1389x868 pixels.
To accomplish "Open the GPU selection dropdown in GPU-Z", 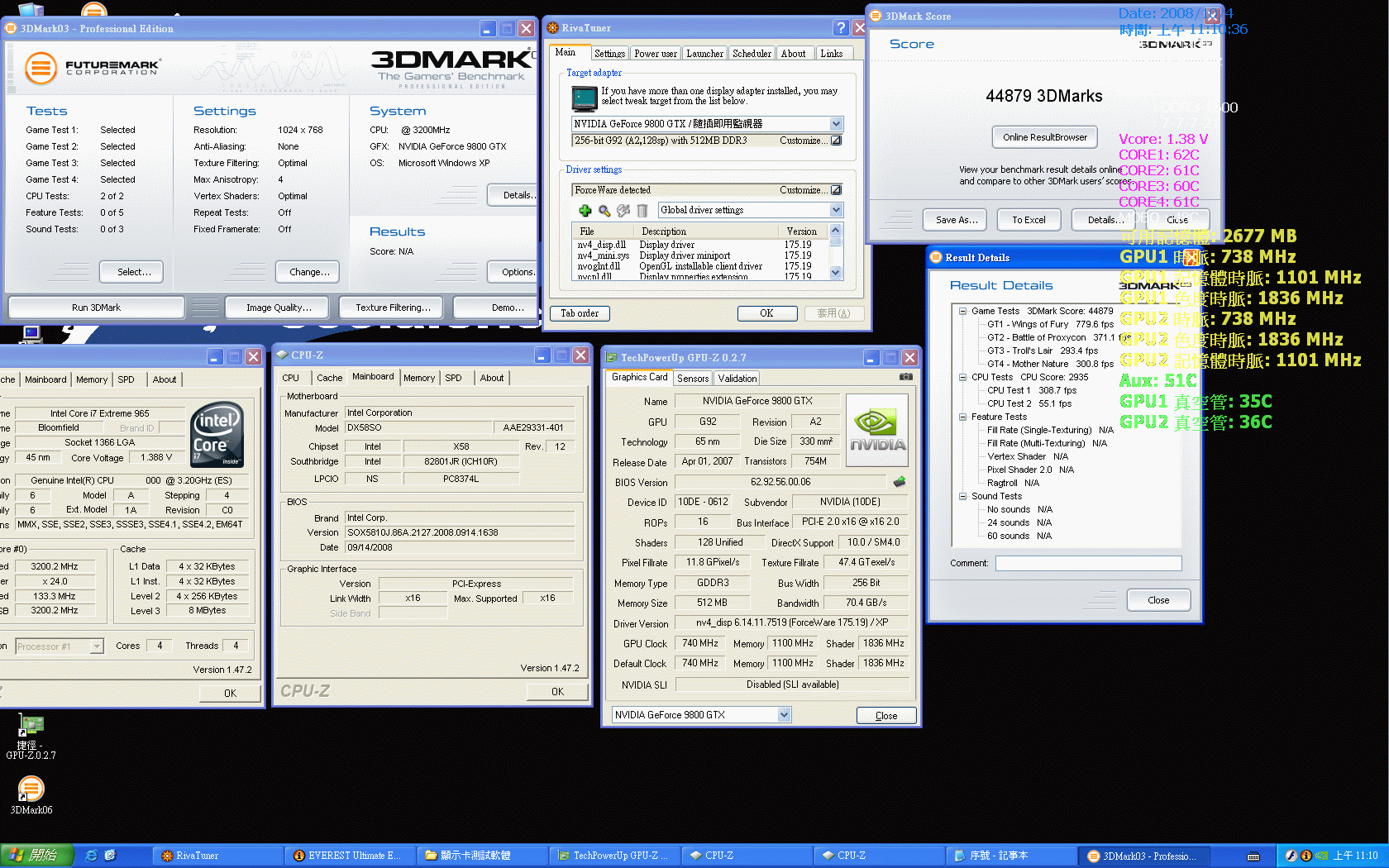I will click(785, 715).
